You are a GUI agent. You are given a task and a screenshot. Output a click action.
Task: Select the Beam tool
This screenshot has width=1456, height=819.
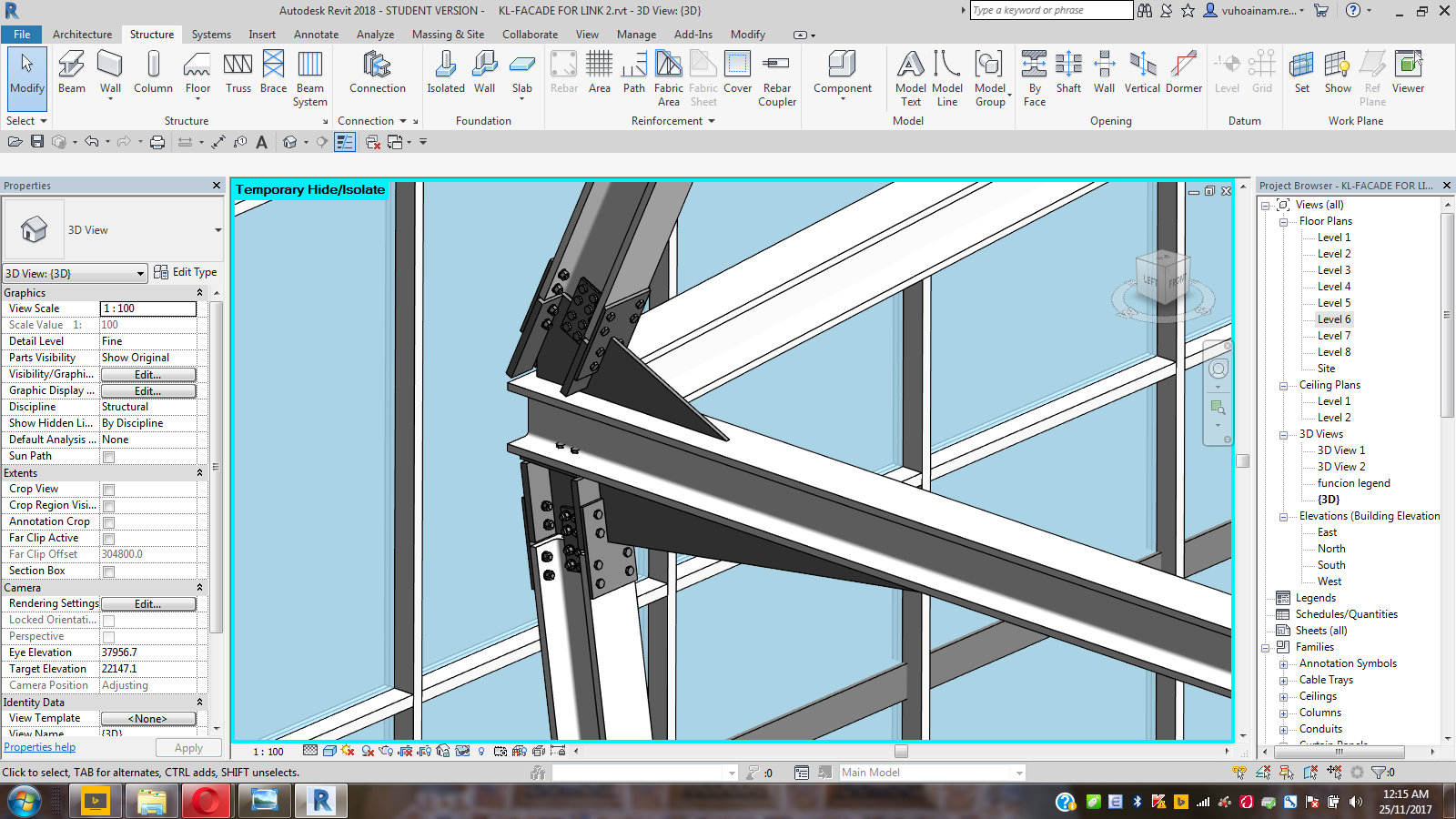tap(71, 72)
